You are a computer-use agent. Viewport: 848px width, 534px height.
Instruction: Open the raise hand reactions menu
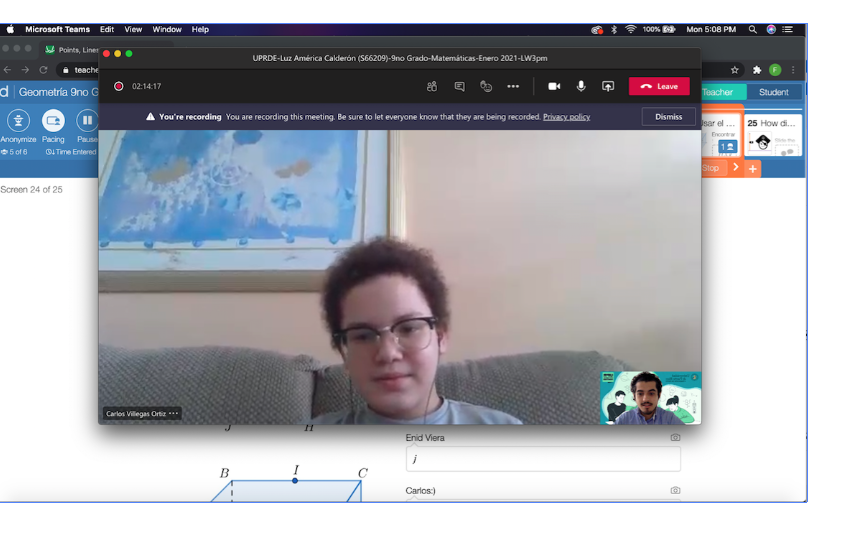coord(486,87)
